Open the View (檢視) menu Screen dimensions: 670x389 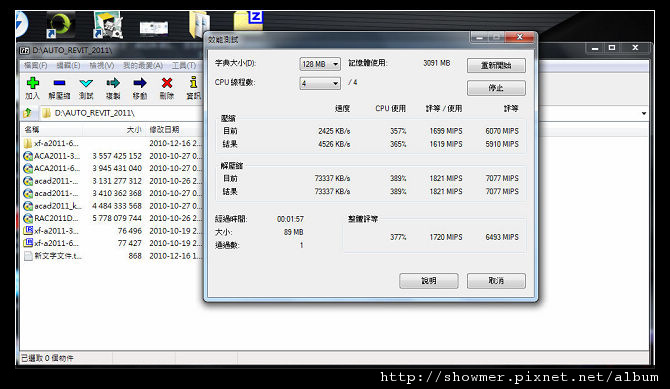(x=102, y=65)
